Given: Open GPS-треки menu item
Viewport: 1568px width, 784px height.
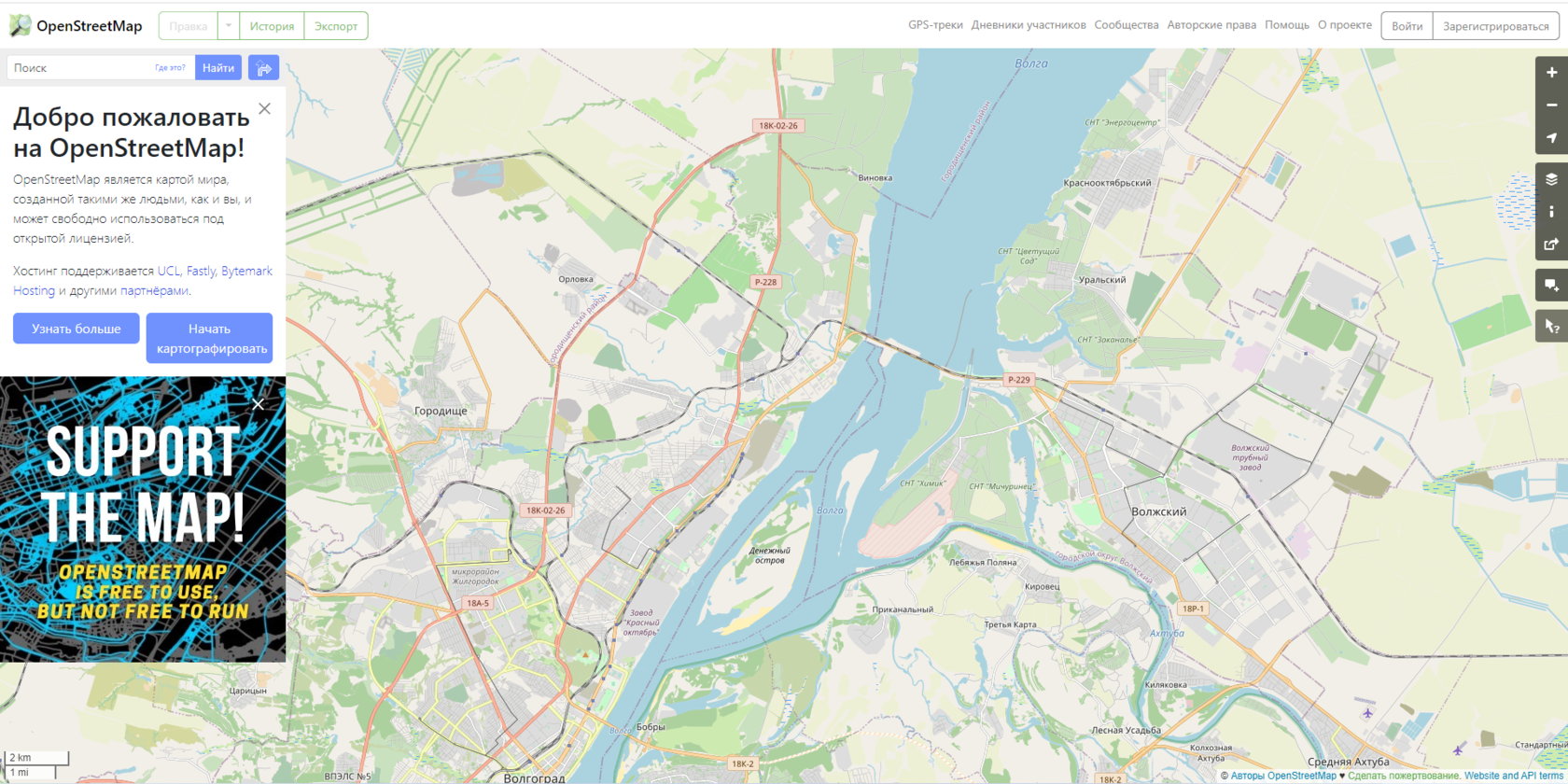Looking at the screenshot, I should (x=935, y=25).
